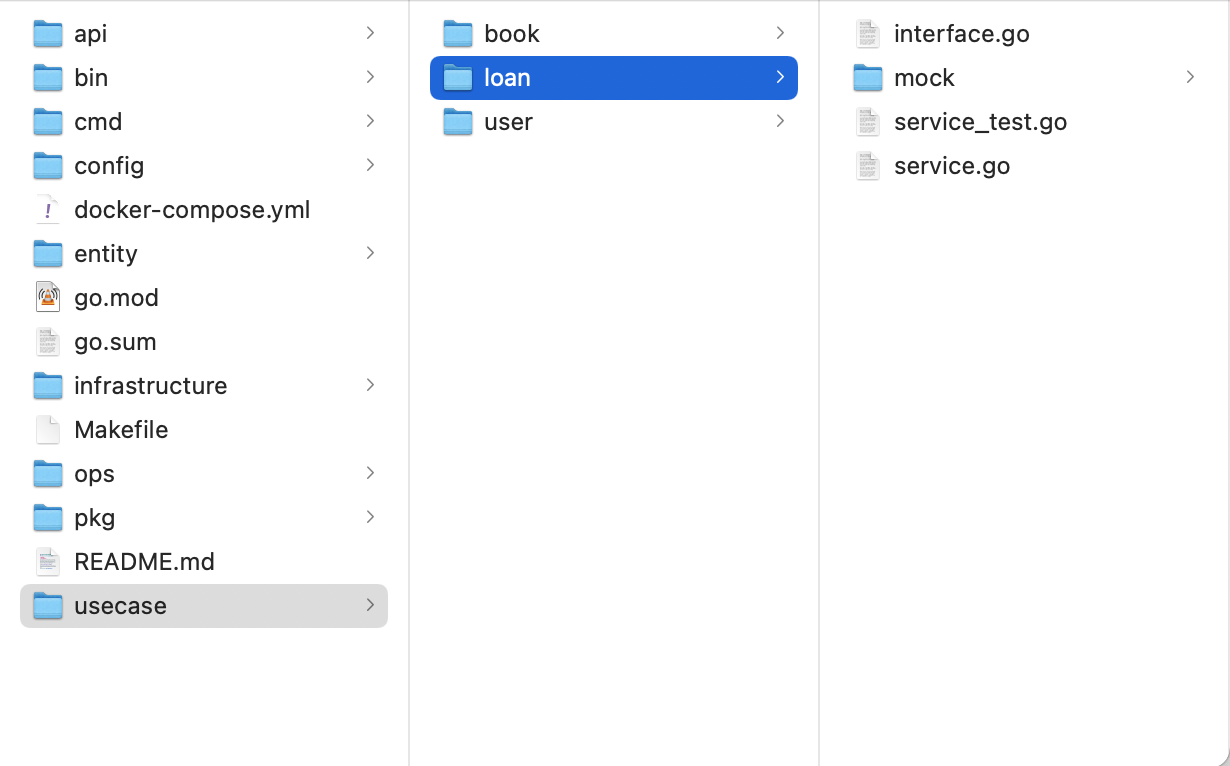Viewport: 1230px width, 766px height.
Task: Select the go.sum document icon
Action: click(48, 342)
